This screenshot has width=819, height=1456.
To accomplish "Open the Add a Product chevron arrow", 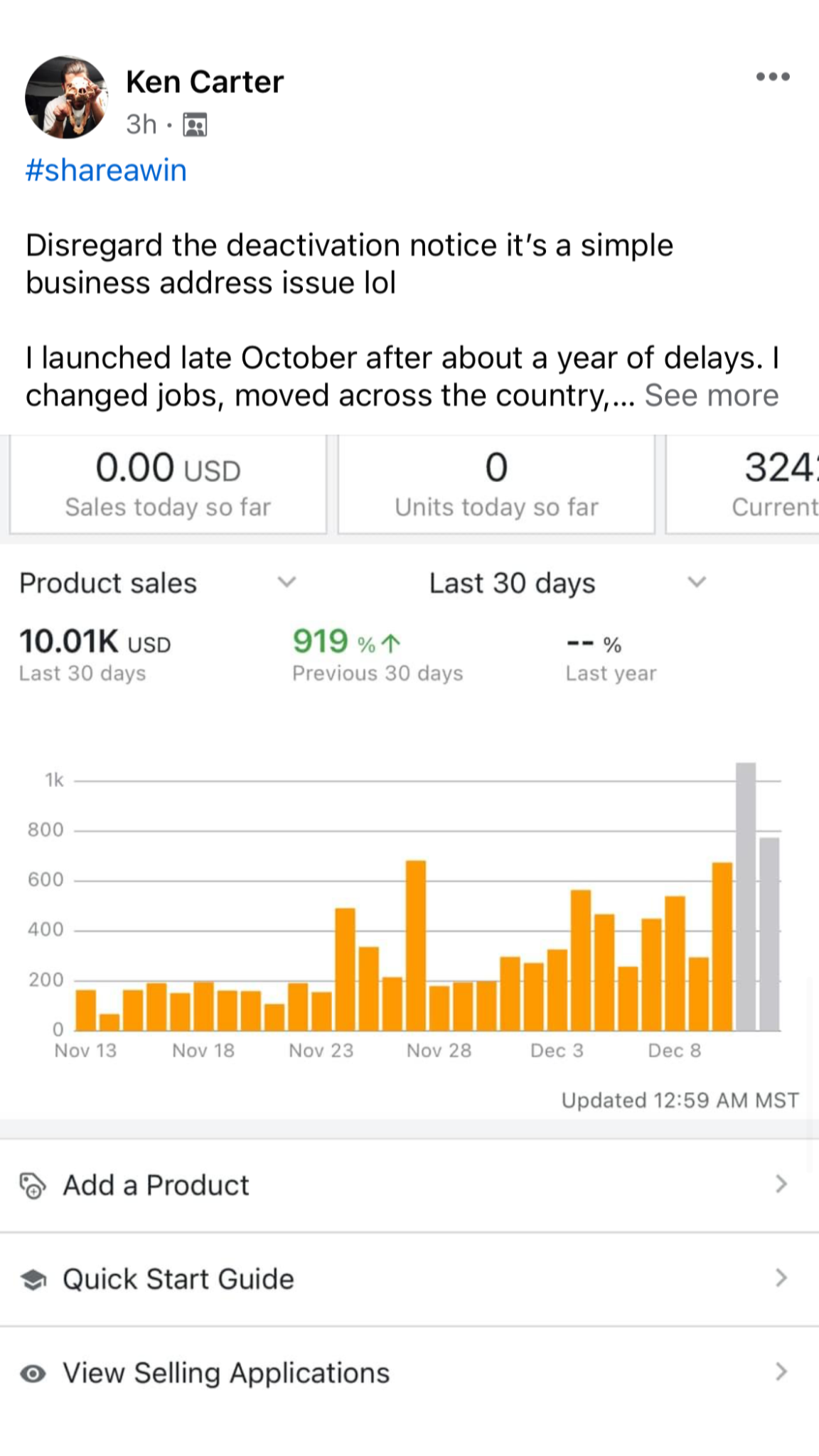I will pyautogui.click(x=781, y=1184).
